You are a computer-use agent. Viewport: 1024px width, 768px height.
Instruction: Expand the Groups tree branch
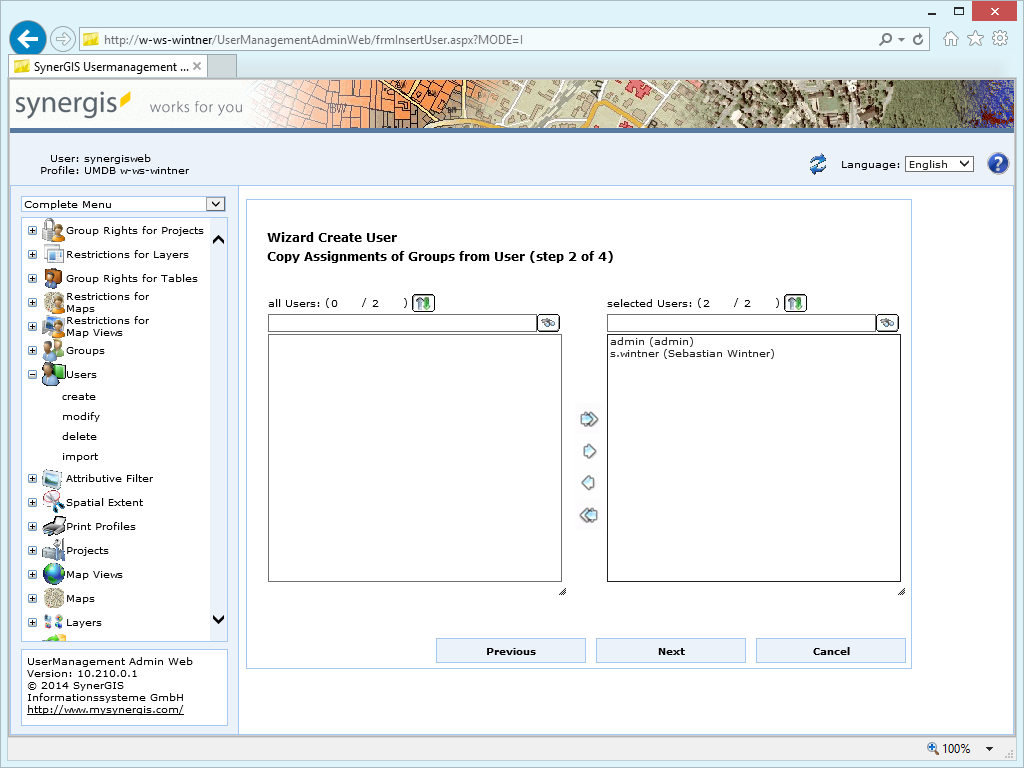pos(32,350)
